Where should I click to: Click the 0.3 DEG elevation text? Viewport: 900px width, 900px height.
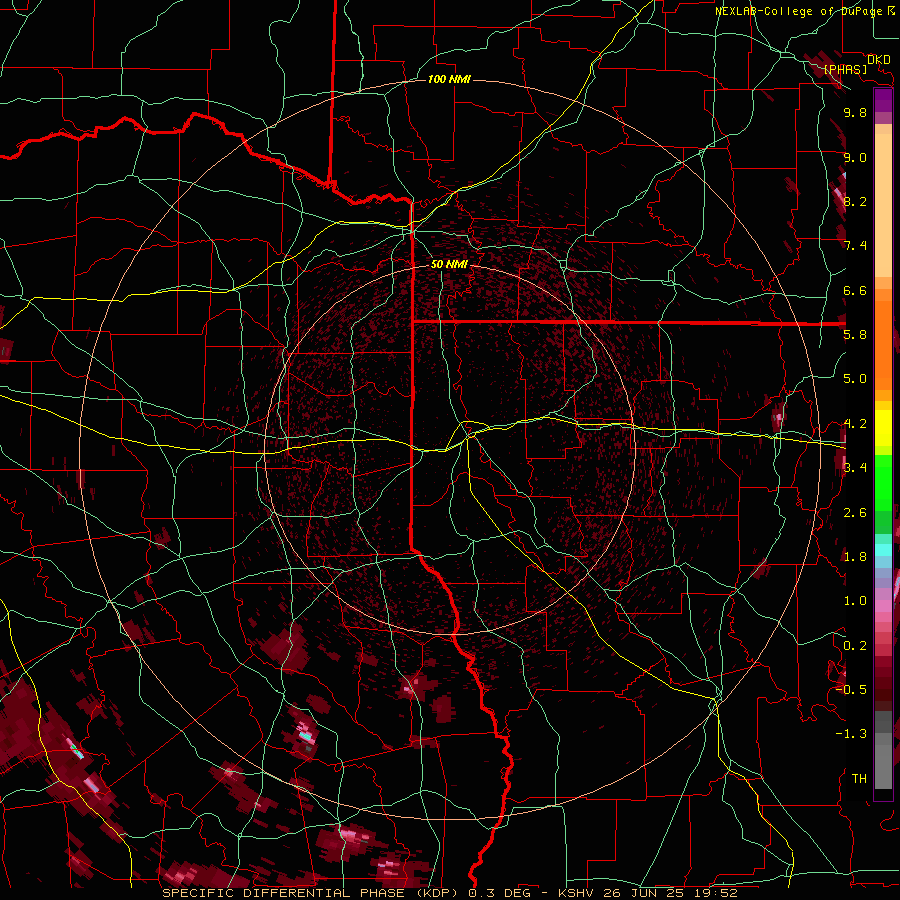(x=503, y=893)
